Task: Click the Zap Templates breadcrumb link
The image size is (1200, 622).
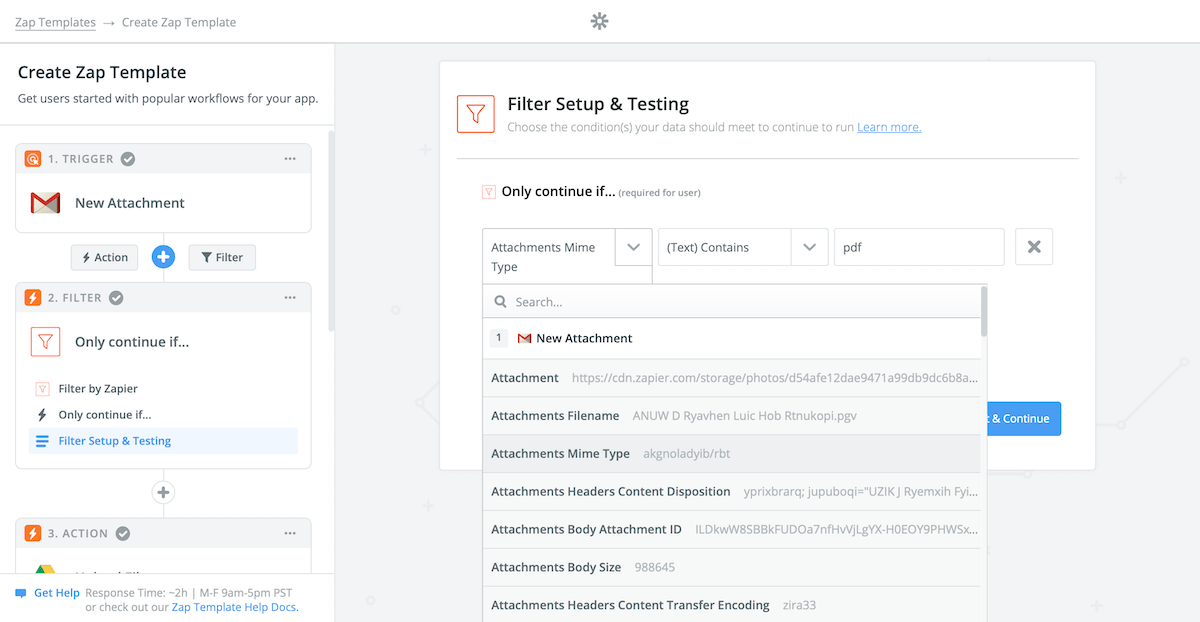Action: coord(55,21)
